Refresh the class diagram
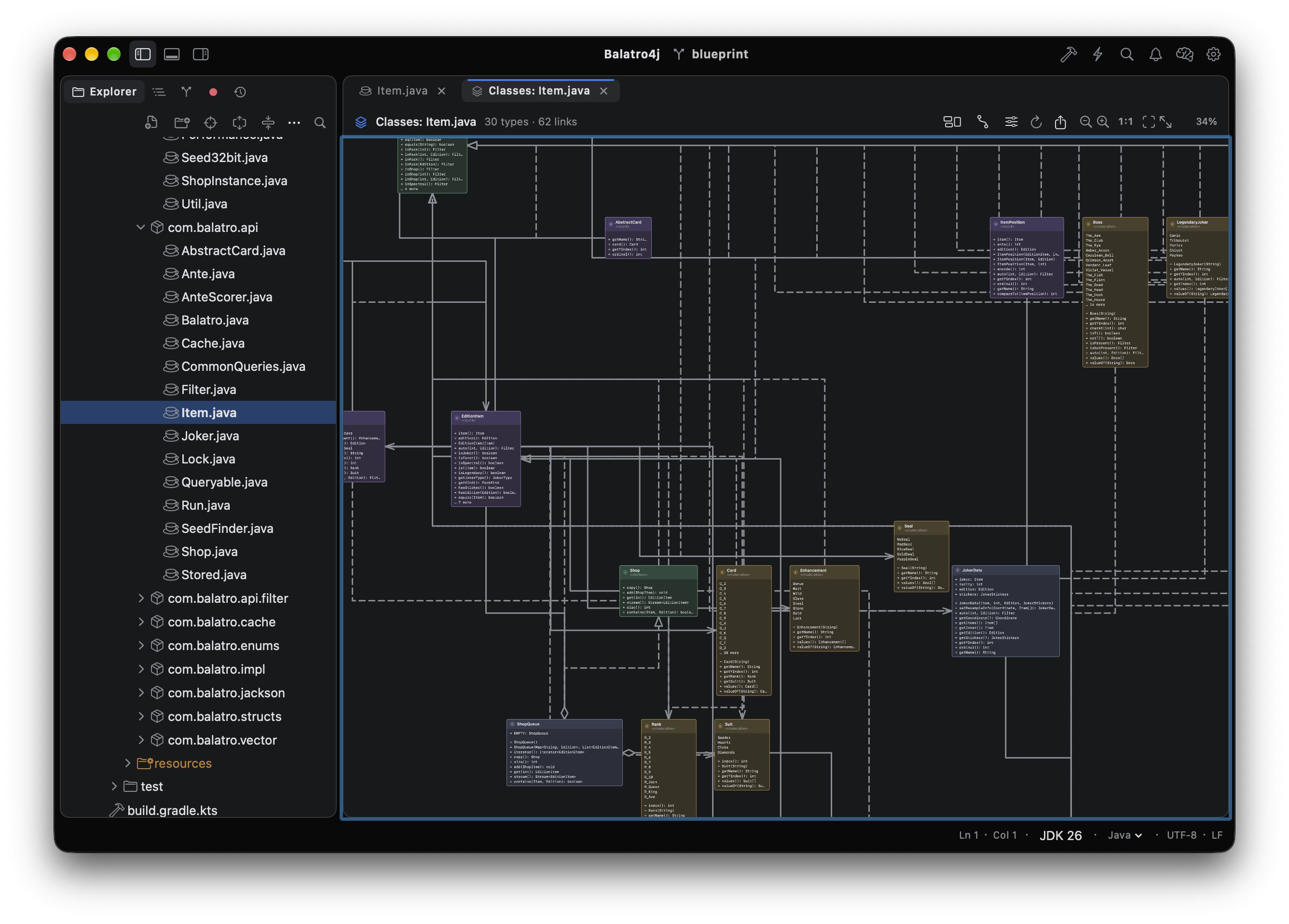This screenshot has width=1289, height=924. click(x=1036, y=122)
